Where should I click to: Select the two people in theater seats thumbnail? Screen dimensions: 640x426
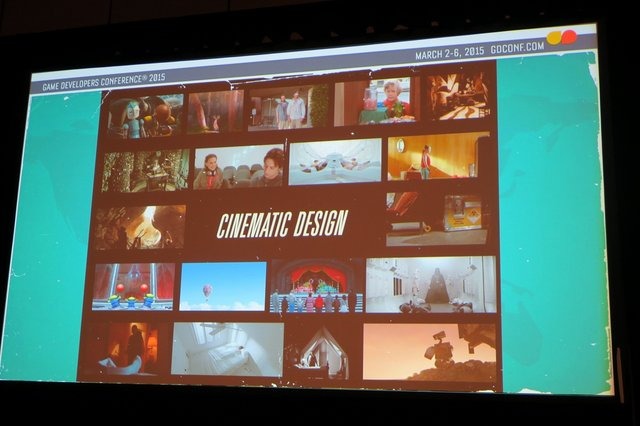point(239,167)
